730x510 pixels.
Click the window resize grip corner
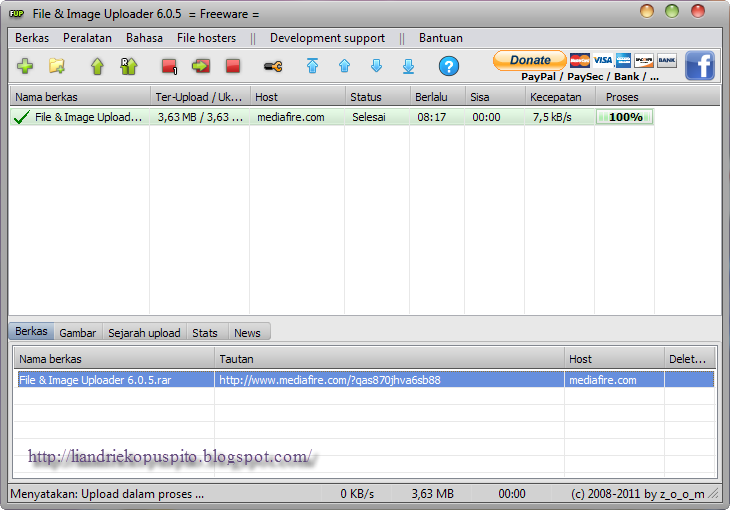pyautogui.click(x=713, y=495)
